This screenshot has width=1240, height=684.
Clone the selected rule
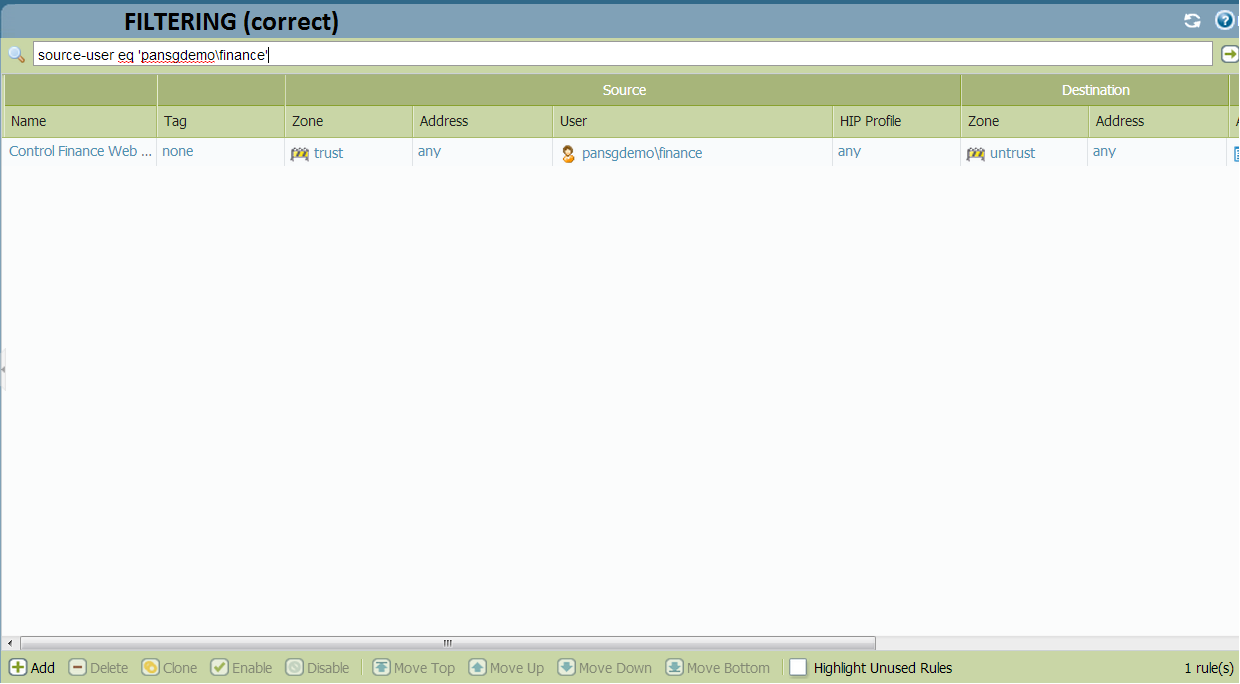169,668
